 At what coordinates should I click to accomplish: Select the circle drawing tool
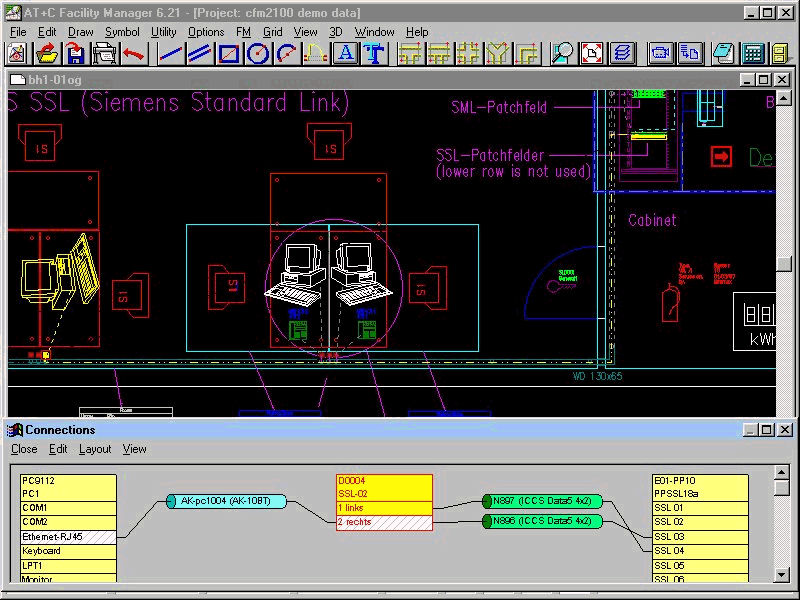click(x=258, y=54)
